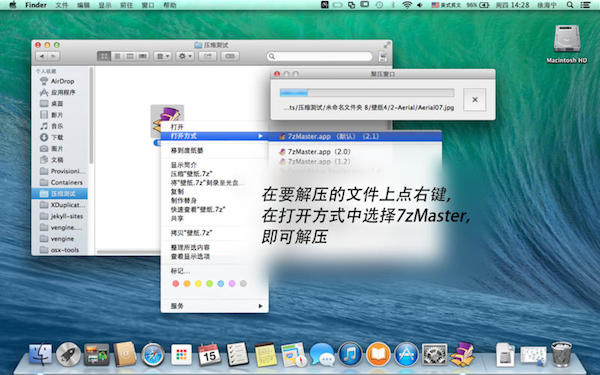600x375 pixels.
Task: Launch Safari compass icon in Dock
Action: tap(153, 355)
